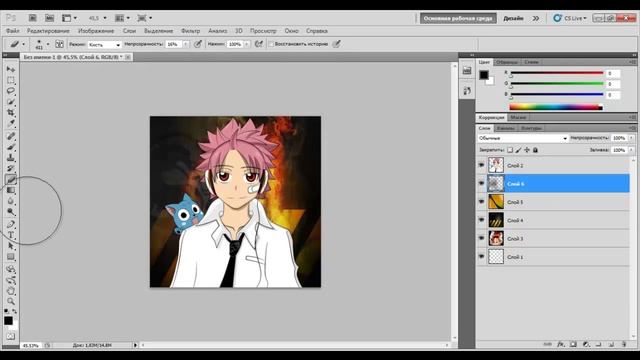Select the Dodge tool
The image size is (640, 360).
[11, 212]
